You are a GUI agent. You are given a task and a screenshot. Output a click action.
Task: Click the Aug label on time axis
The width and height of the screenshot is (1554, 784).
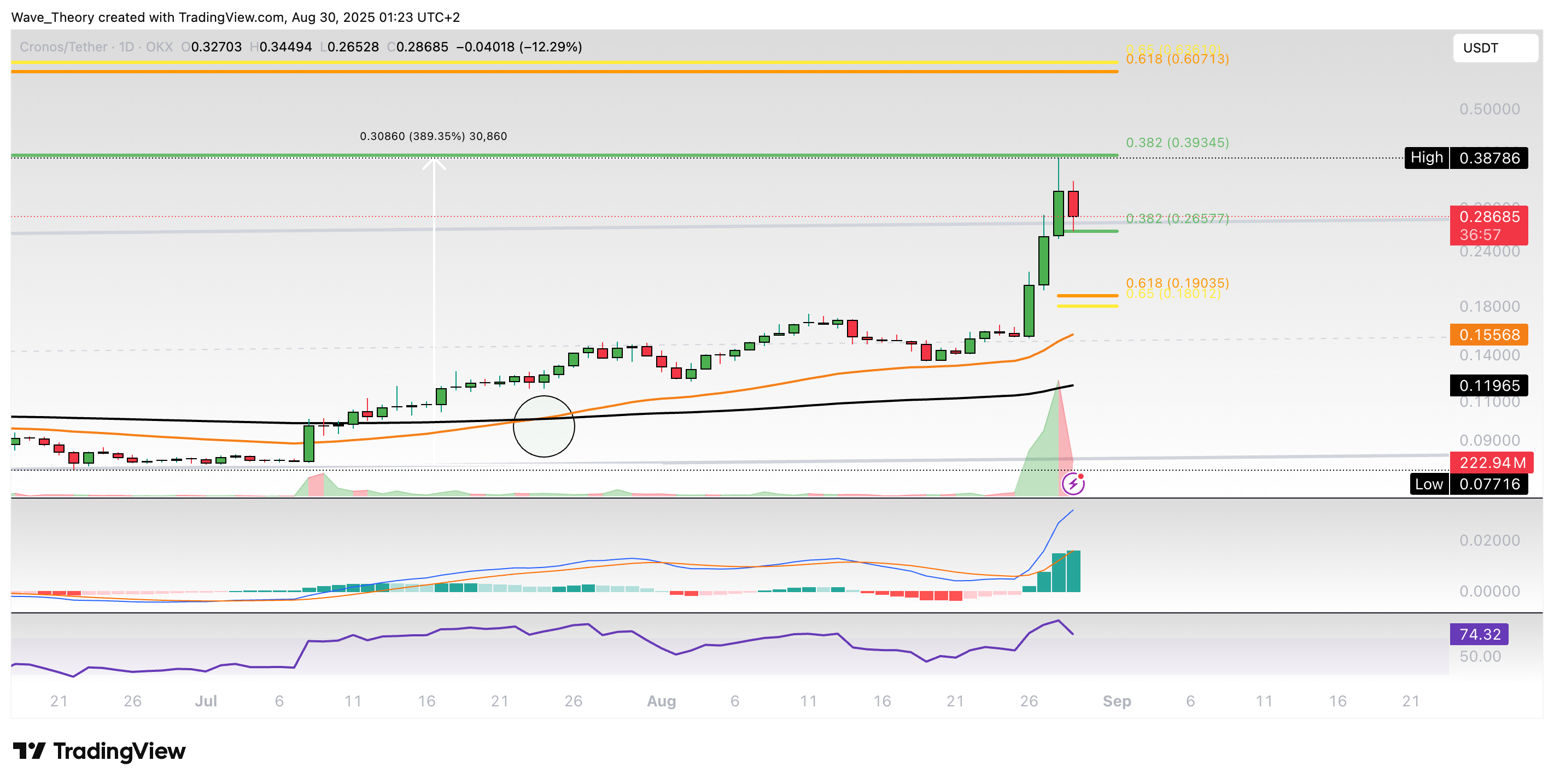pyautogui.click(x=661, y=701)
